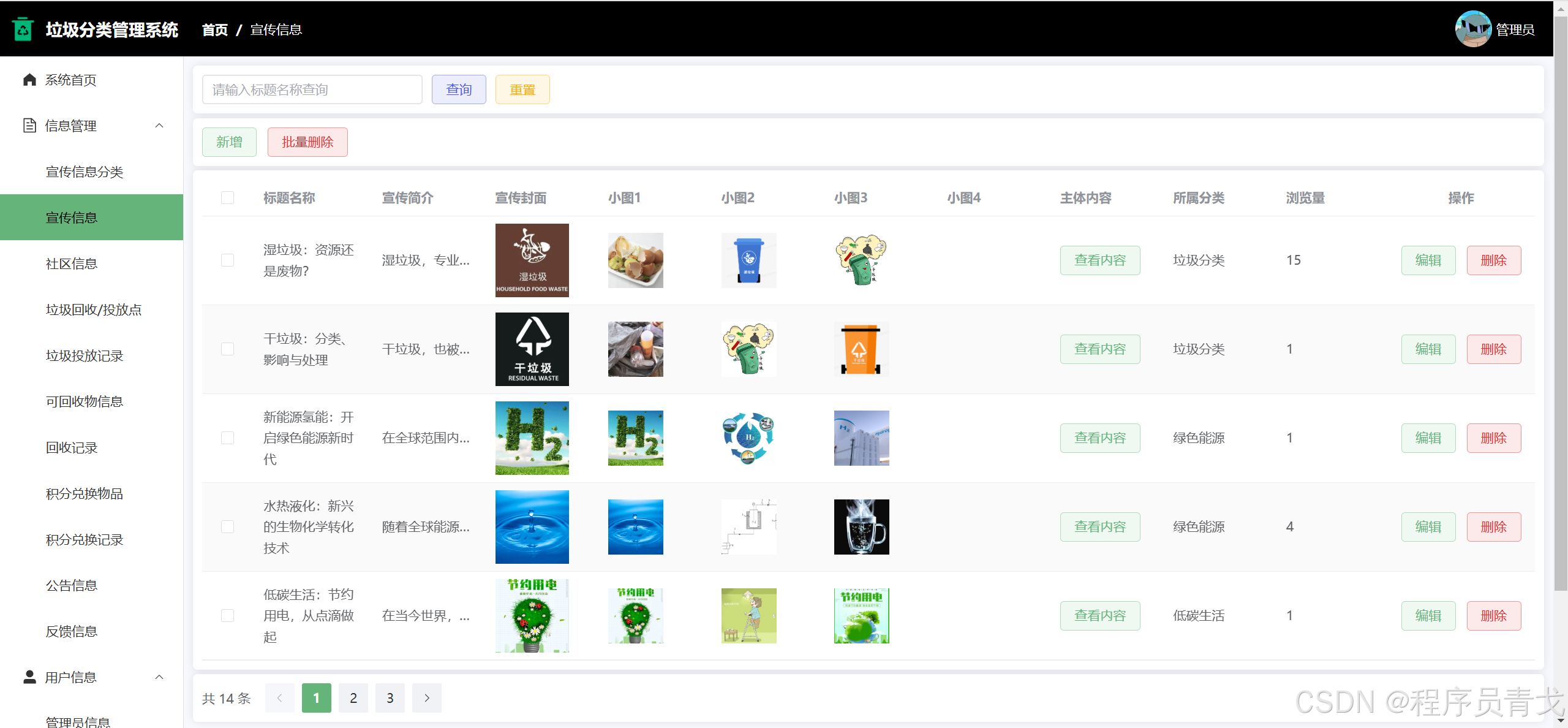
Task: Focus the title search input field
Action: [x=312, y=90]
